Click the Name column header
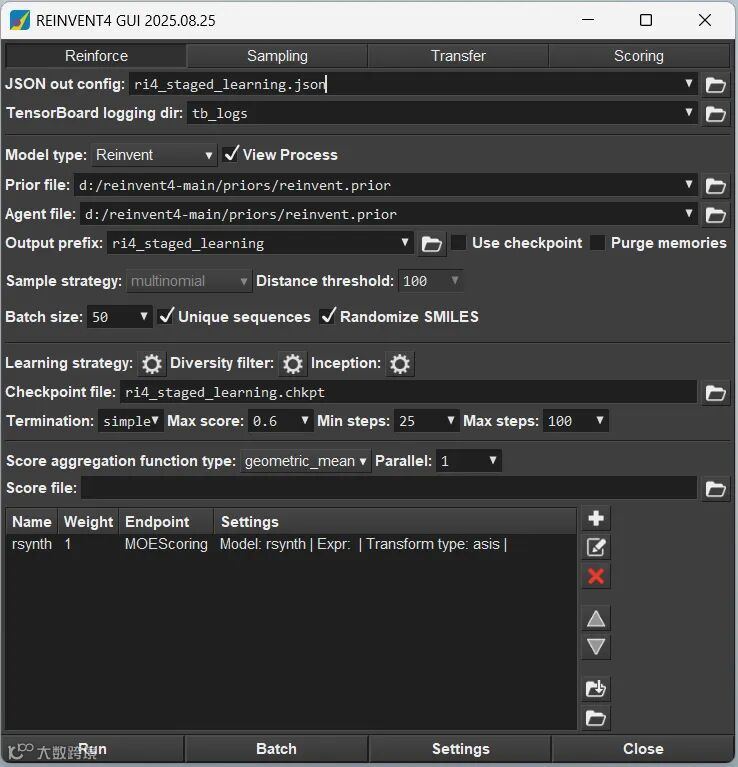This screenshot has width=738, height=767. [x=32, y=521]
